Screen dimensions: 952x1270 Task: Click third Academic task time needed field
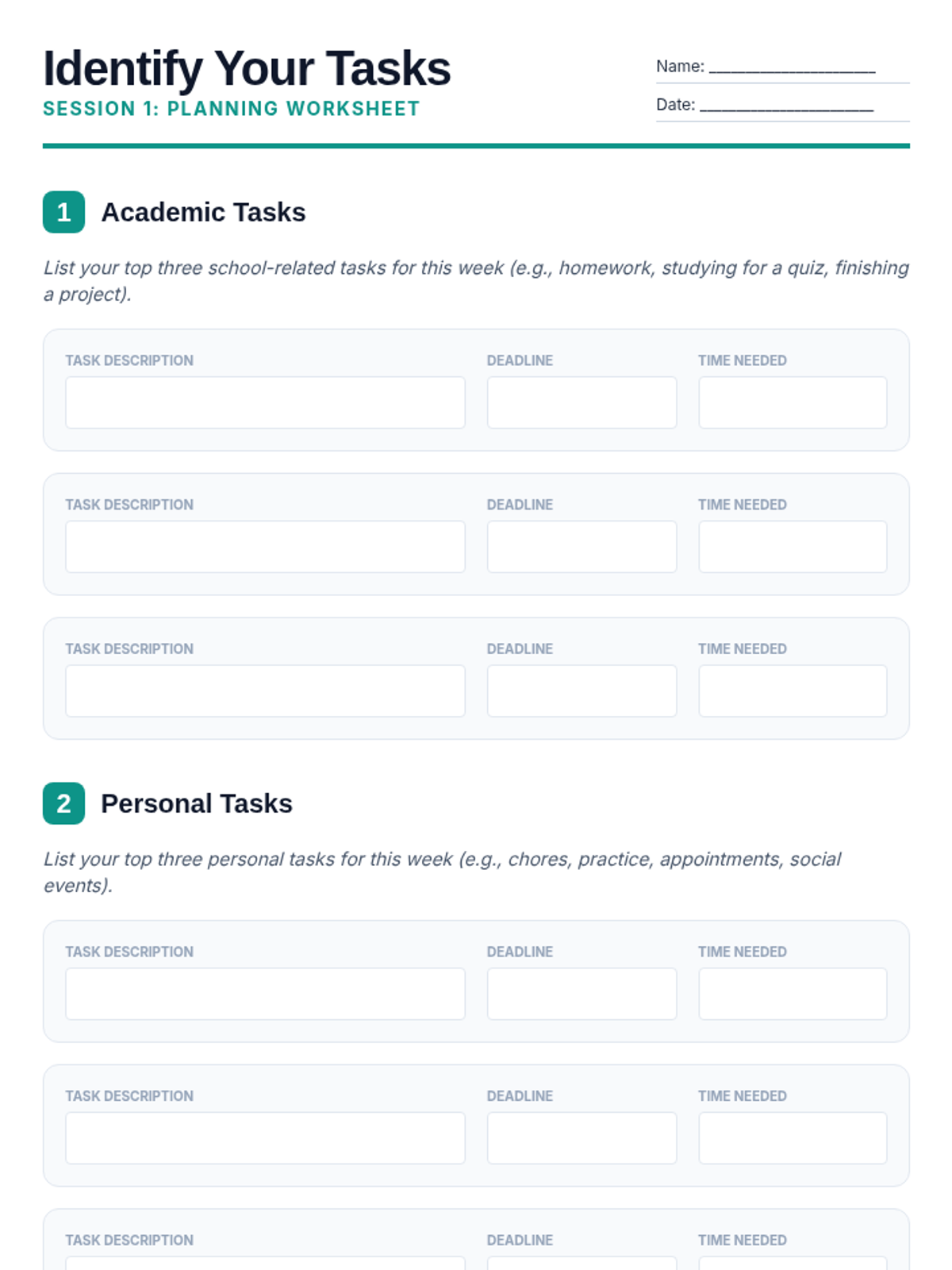[x=793, y=691]
